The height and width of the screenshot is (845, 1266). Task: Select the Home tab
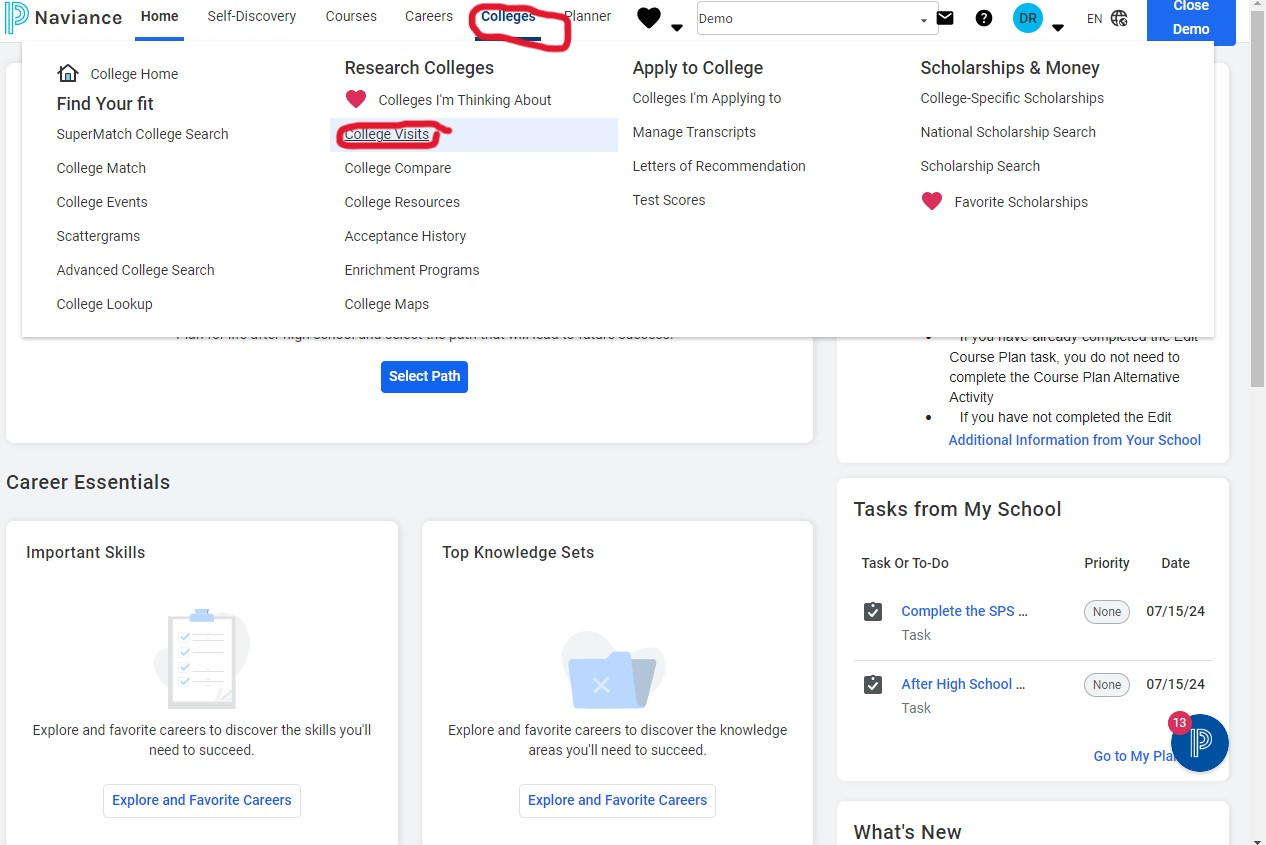(160, 17)
